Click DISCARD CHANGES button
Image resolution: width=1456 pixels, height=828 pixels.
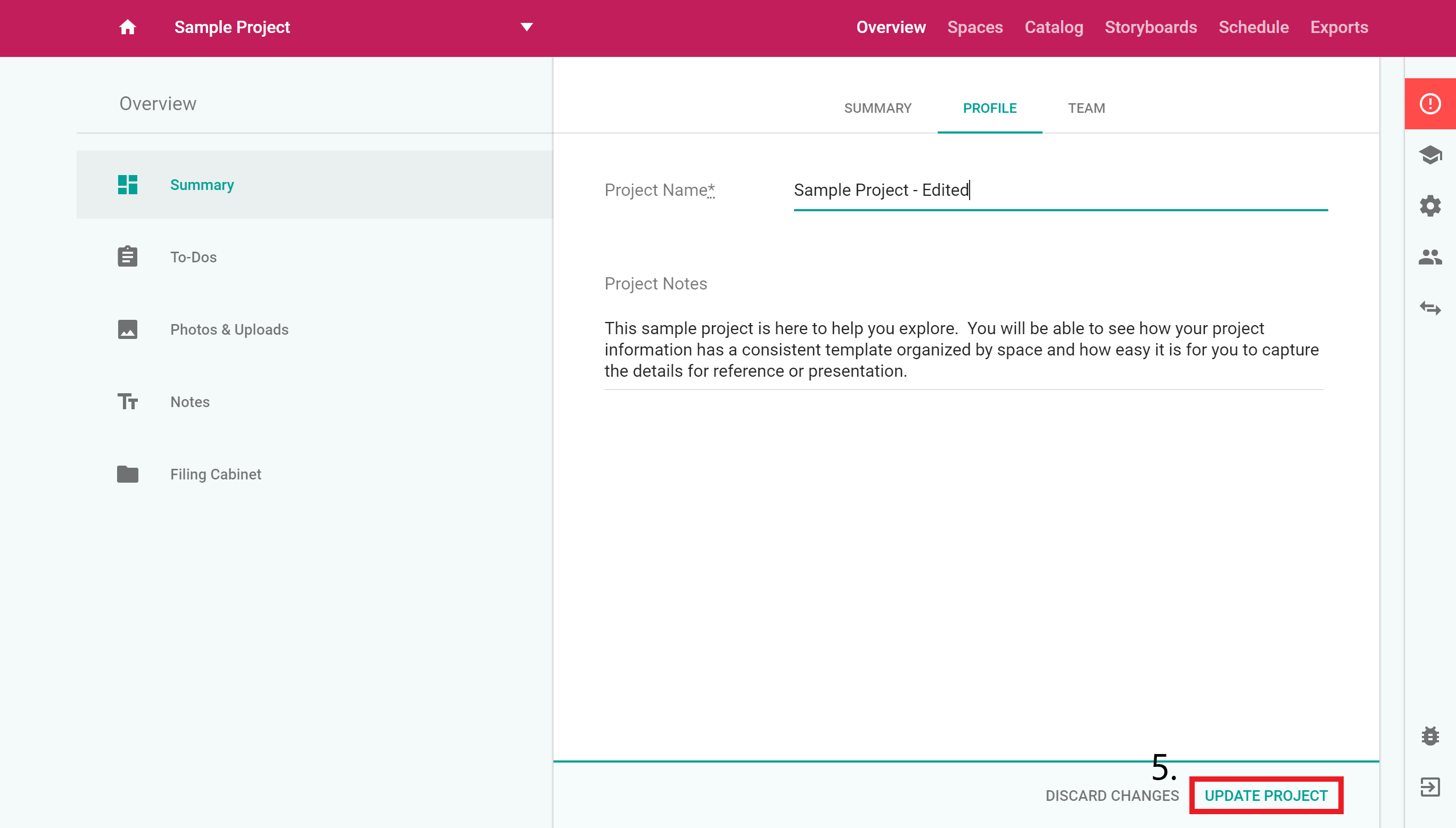coord(1112,796)
